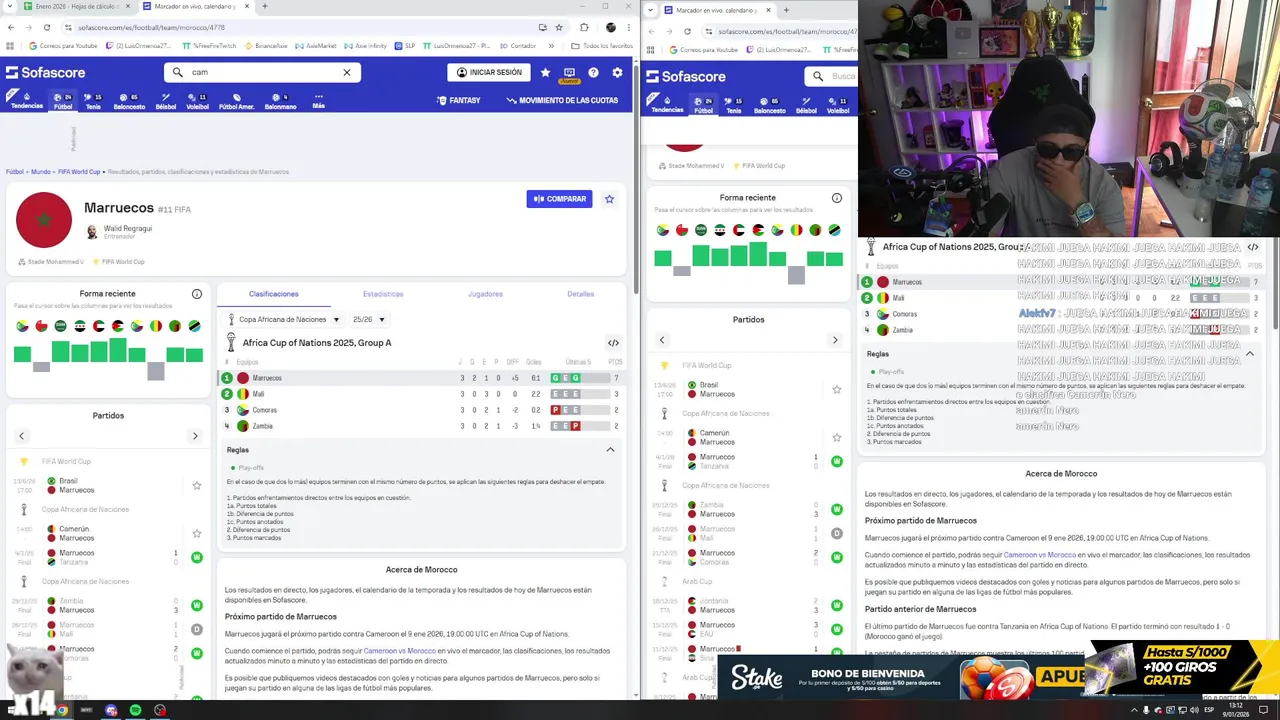Select Béisbol sport category in left window

166,101
